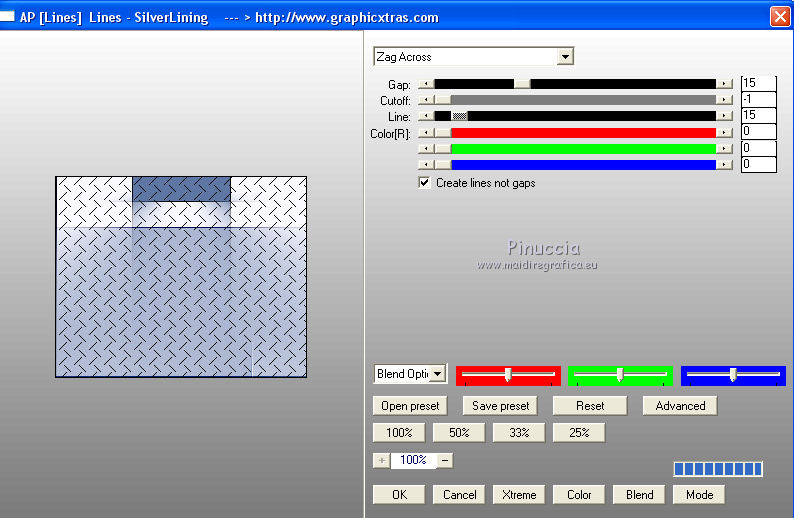Click the Xtreme button
The image size is (794, 518).
519,494
